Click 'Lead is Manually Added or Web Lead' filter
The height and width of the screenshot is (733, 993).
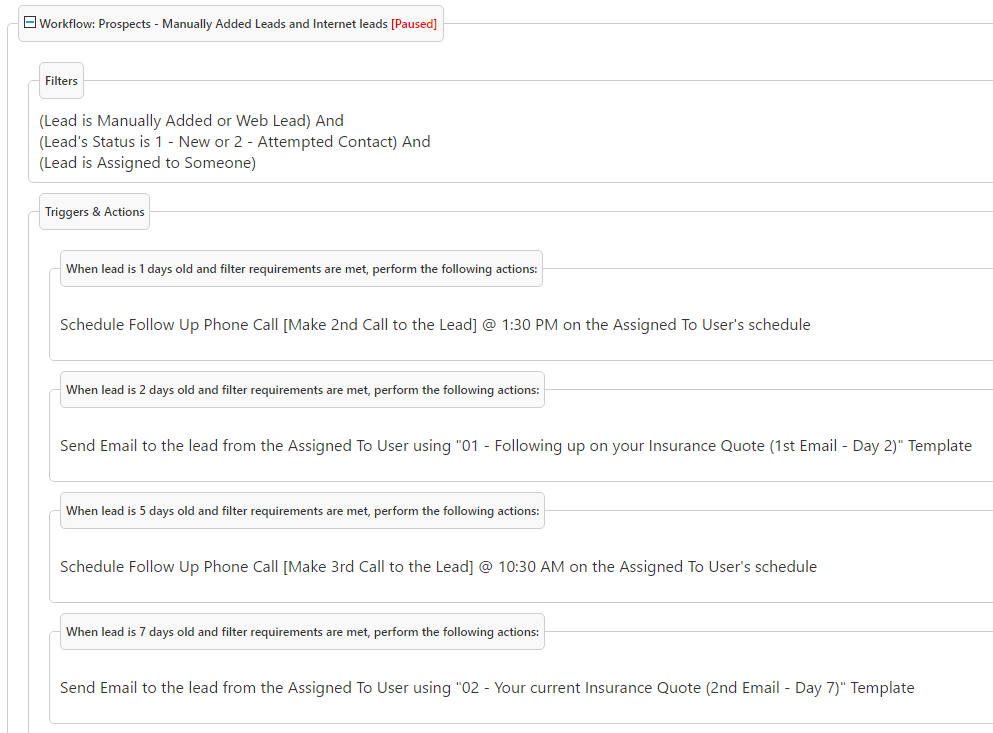[x=191, y=121]
